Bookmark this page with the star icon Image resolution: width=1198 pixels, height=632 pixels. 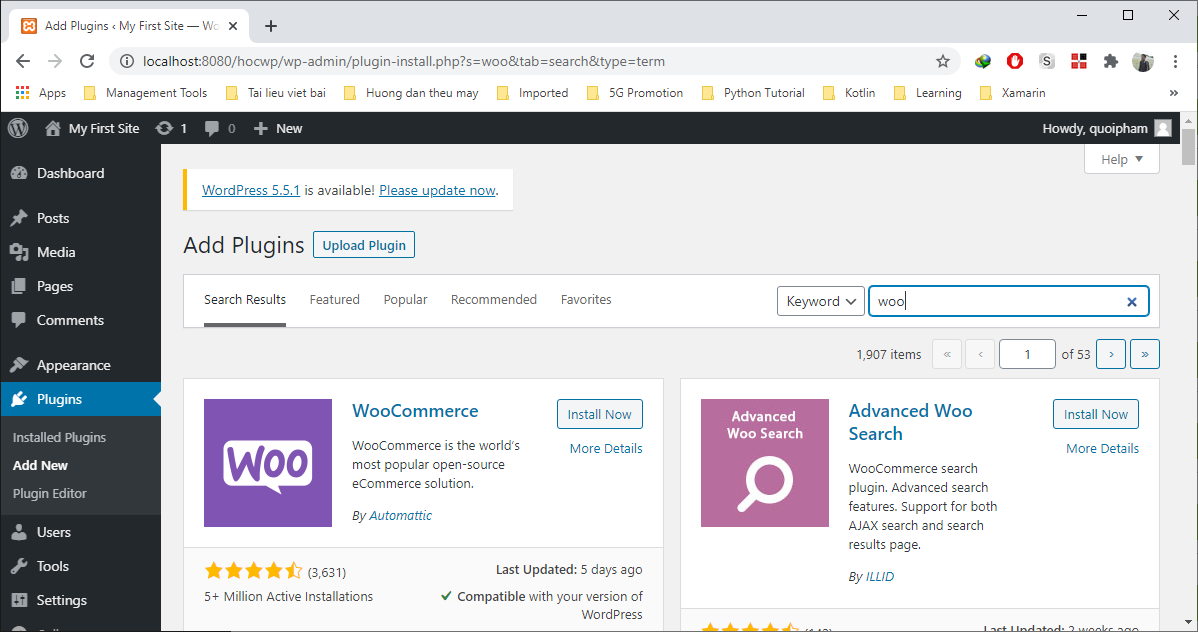[x=943, y=61]
